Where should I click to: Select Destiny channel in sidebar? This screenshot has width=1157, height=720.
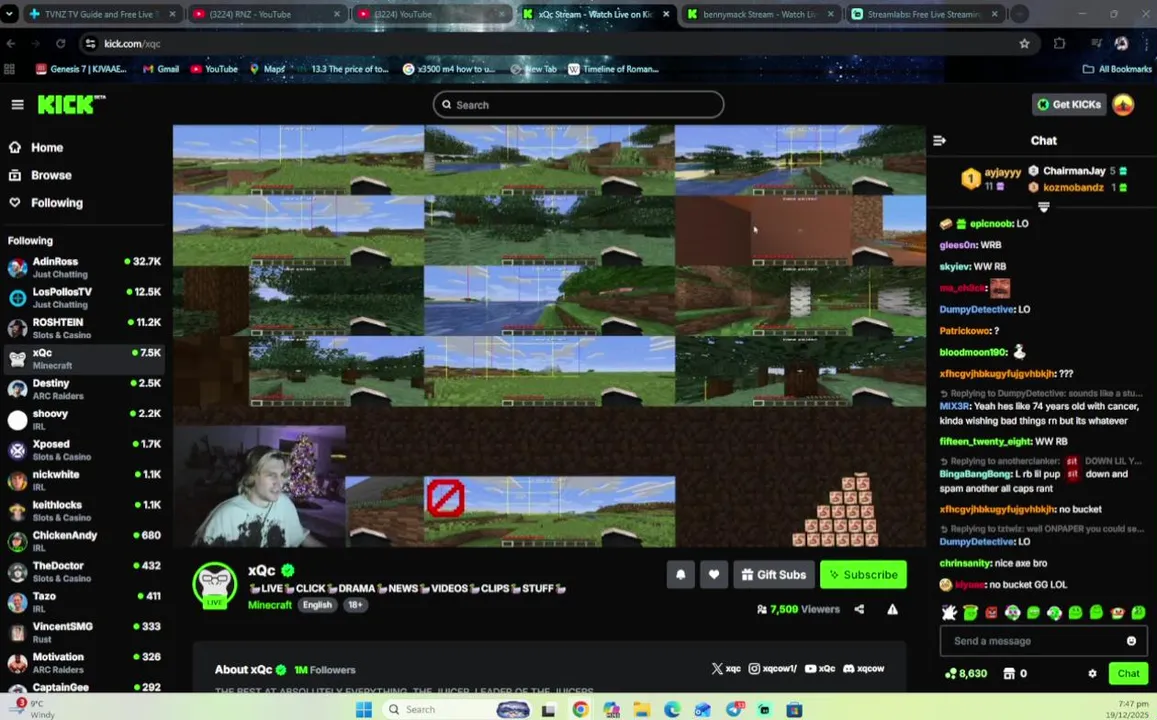[84, 389]
